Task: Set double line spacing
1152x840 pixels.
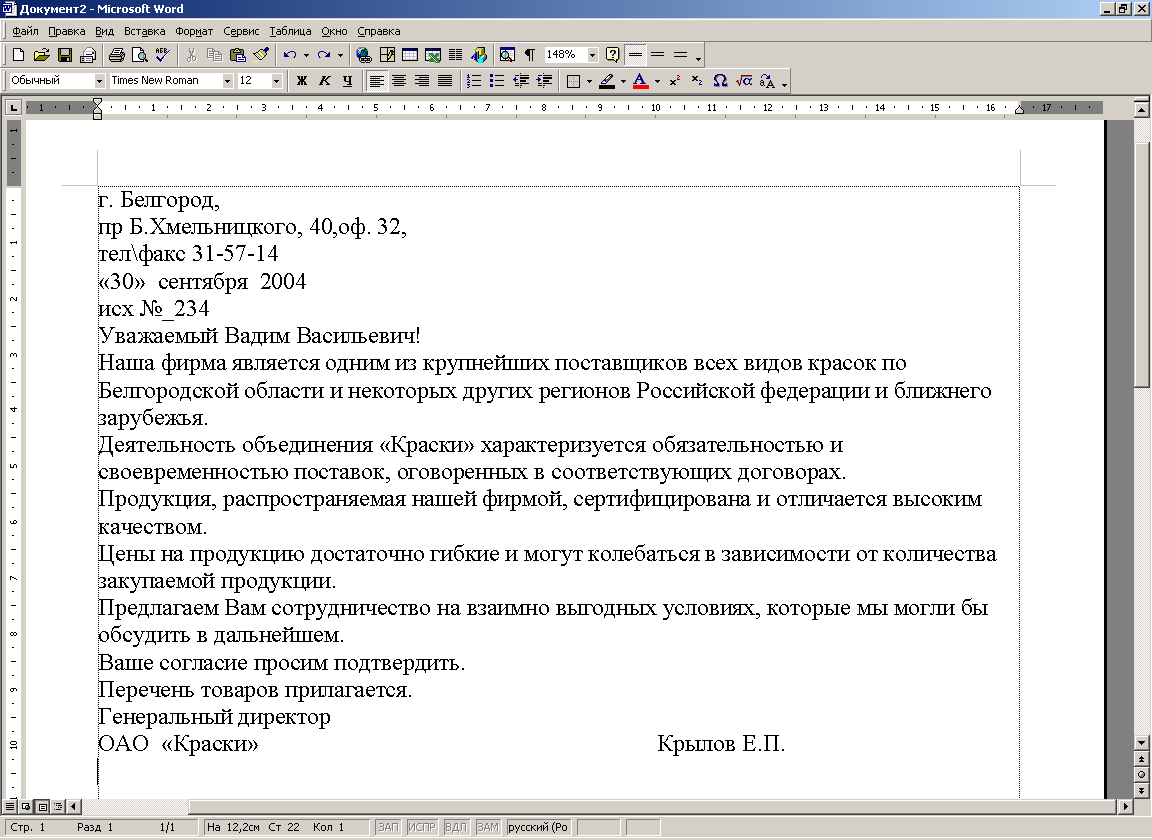Action: 680,54
